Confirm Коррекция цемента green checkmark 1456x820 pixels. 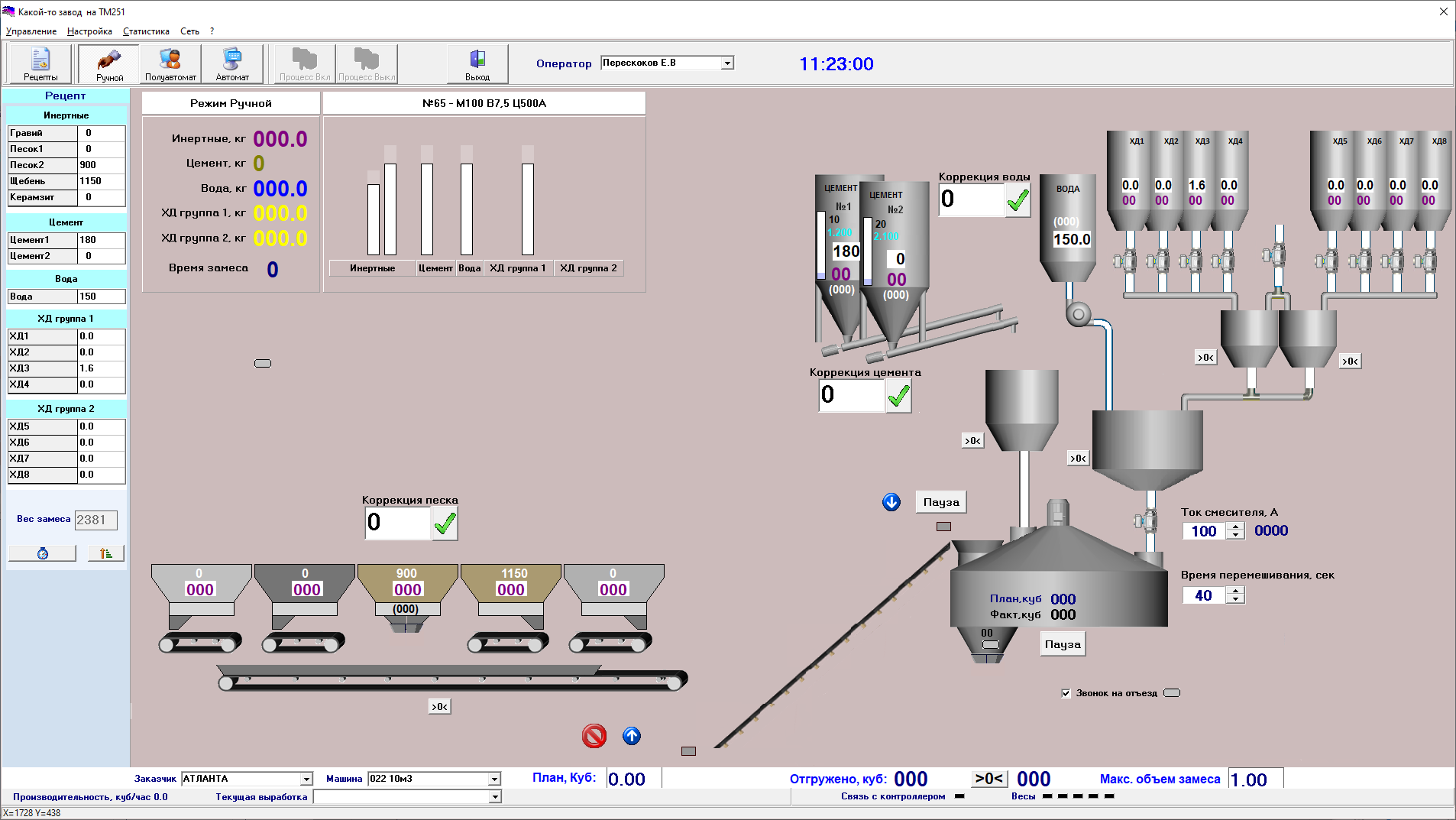(x=898, y=396)
